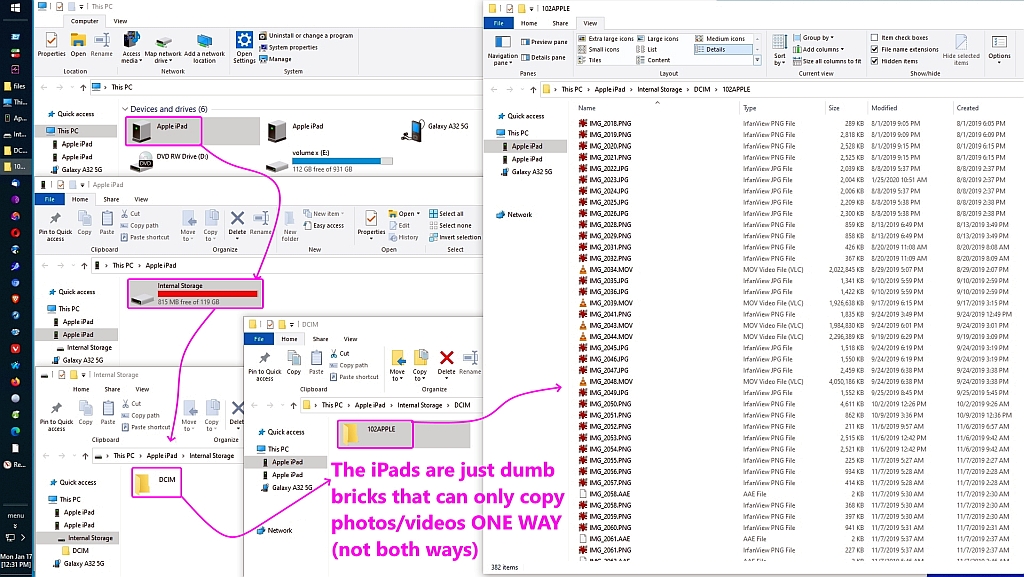Open Add columns dropdown

click(x=818, y=50)
